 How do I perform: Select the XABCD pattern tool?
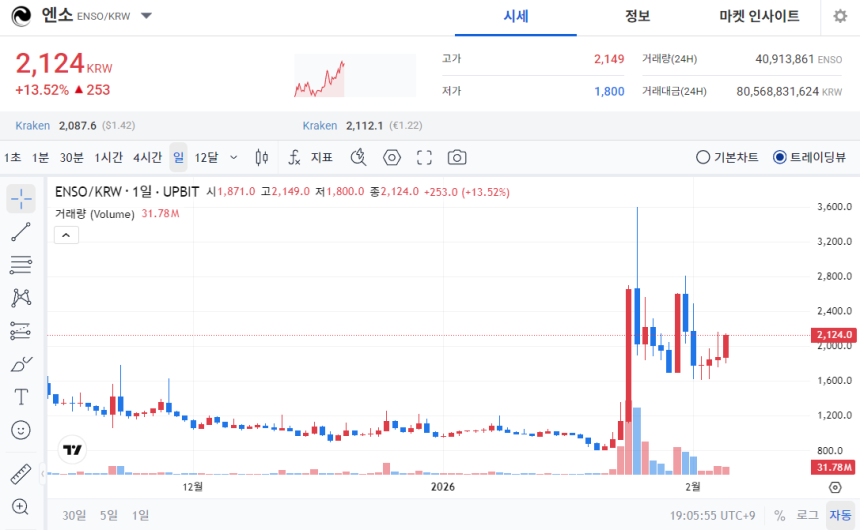click(x=21, y=298)
